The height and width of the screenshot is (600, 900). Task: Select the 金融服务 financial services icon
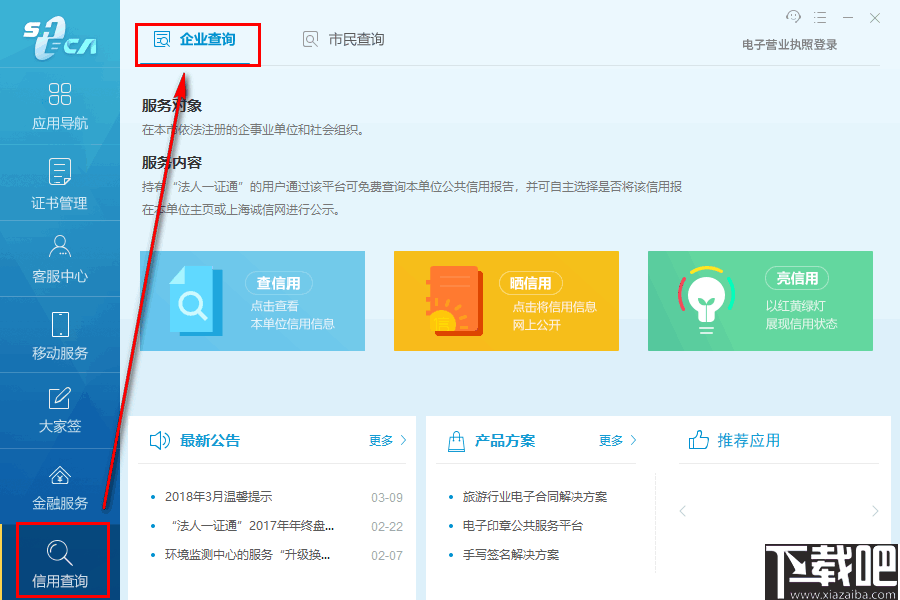[x=60, y=487]
